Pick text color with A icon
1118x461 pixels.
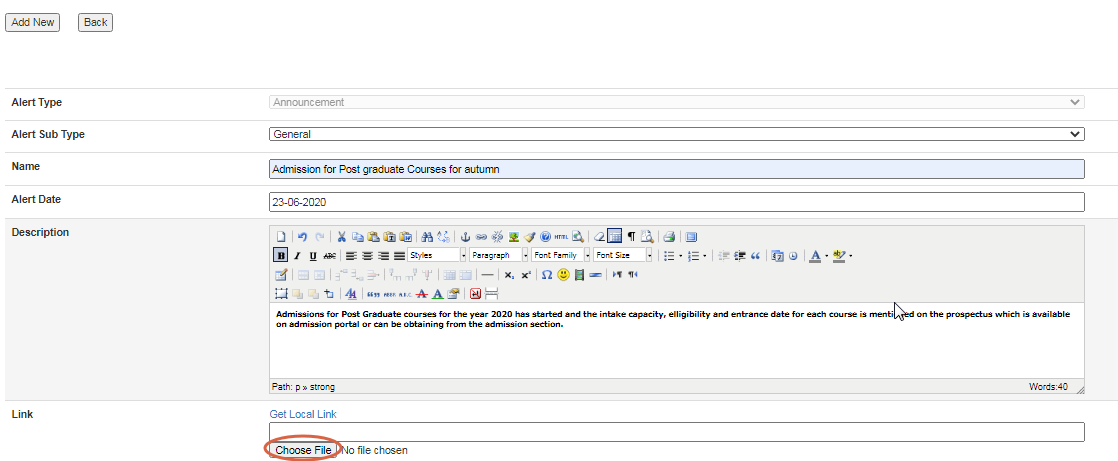[815, 256]
